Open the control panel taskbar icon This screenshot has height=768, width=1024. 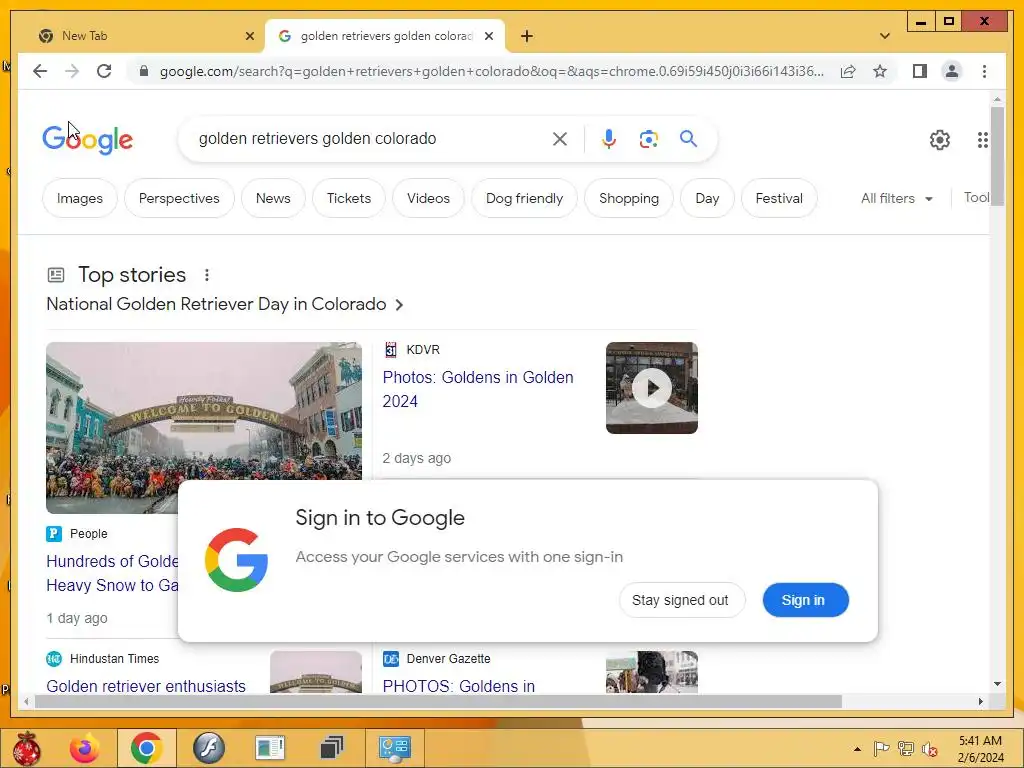[394, 748]
